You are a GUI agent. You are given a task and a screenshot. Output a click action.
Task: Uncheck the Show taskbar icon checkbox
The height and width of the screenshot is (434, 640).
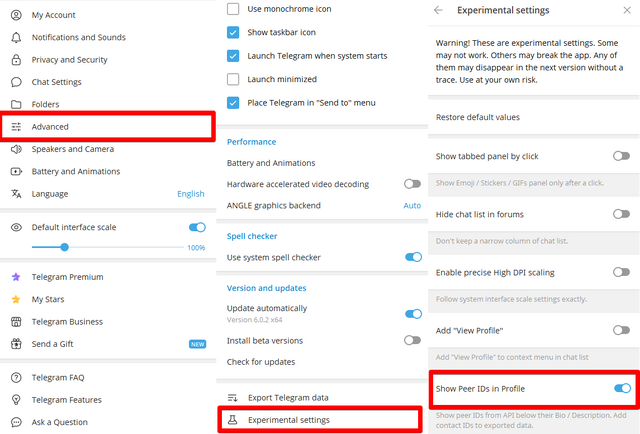click(x=233, y=32)
